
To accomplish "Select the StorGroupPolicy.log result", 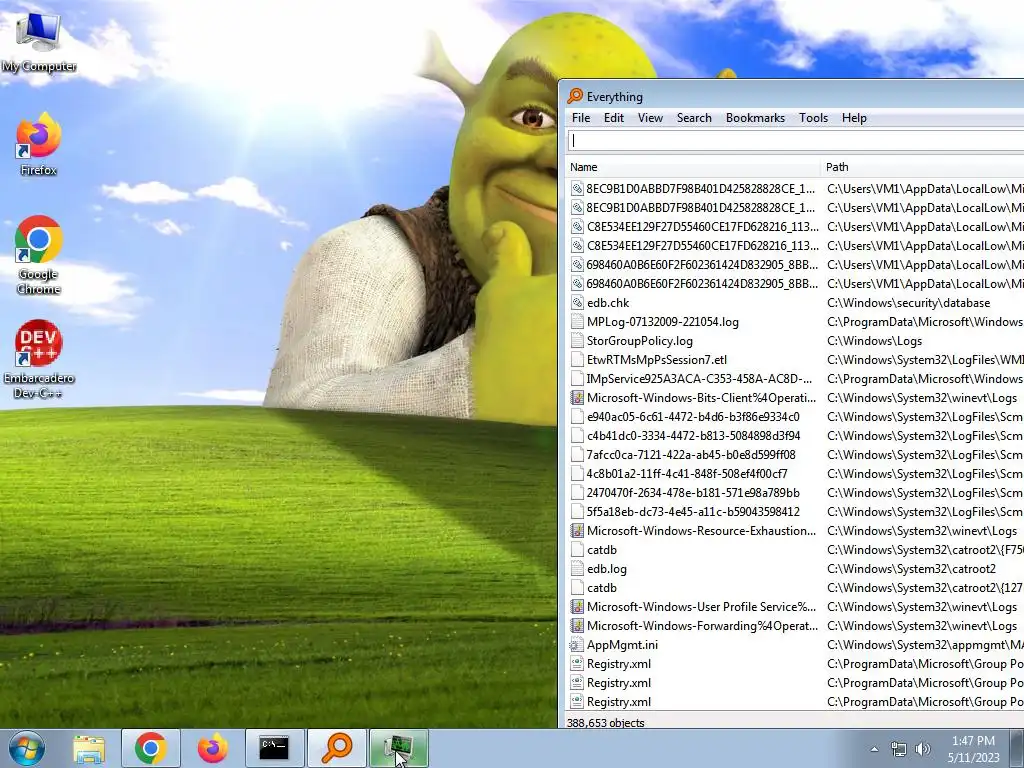I will pyautogui.click(x=795, y=340).
